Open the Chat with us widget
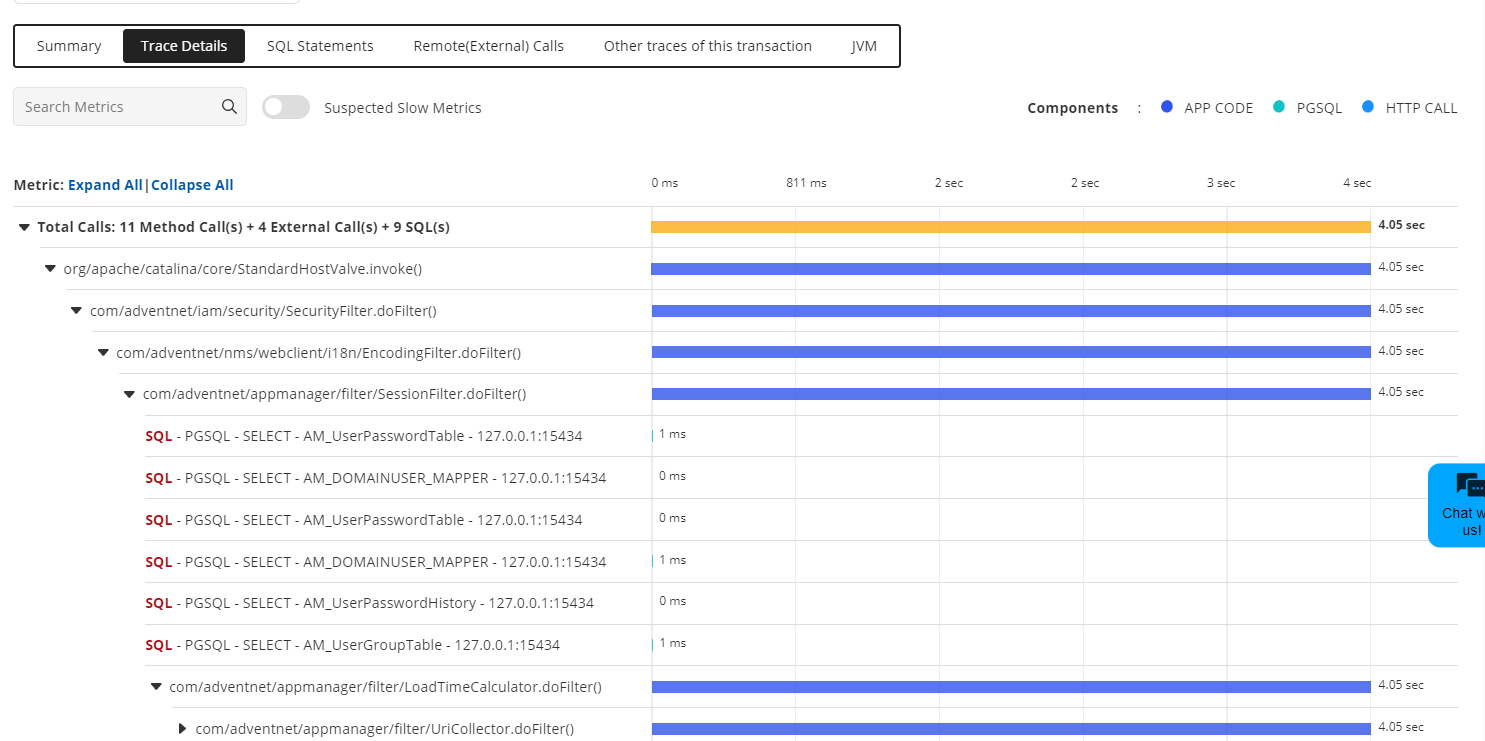 [1462, 505]
